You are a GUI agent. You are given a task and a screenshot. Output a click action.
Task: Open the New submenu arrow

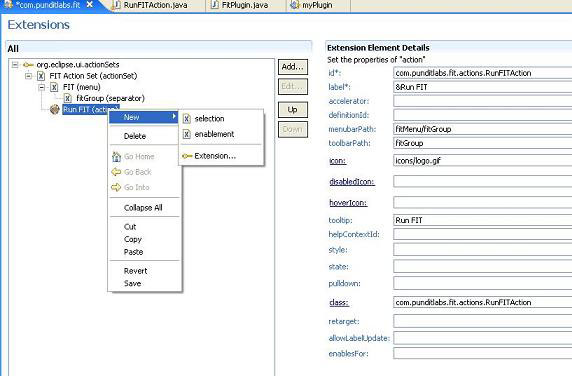[x=174, y=116]
